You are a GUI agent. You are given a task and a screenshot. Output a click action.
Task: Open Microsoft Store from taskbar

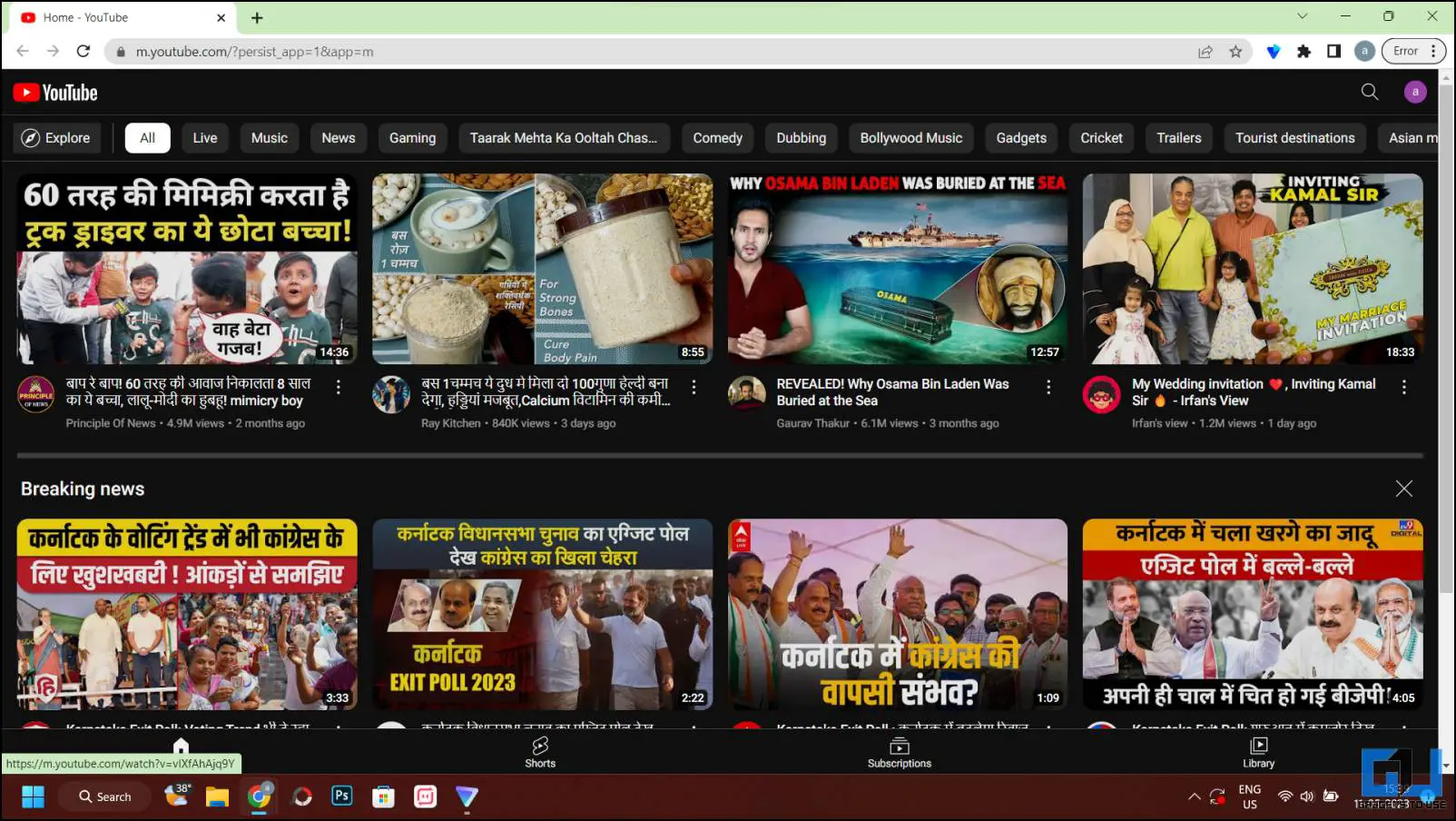(383, 796)
